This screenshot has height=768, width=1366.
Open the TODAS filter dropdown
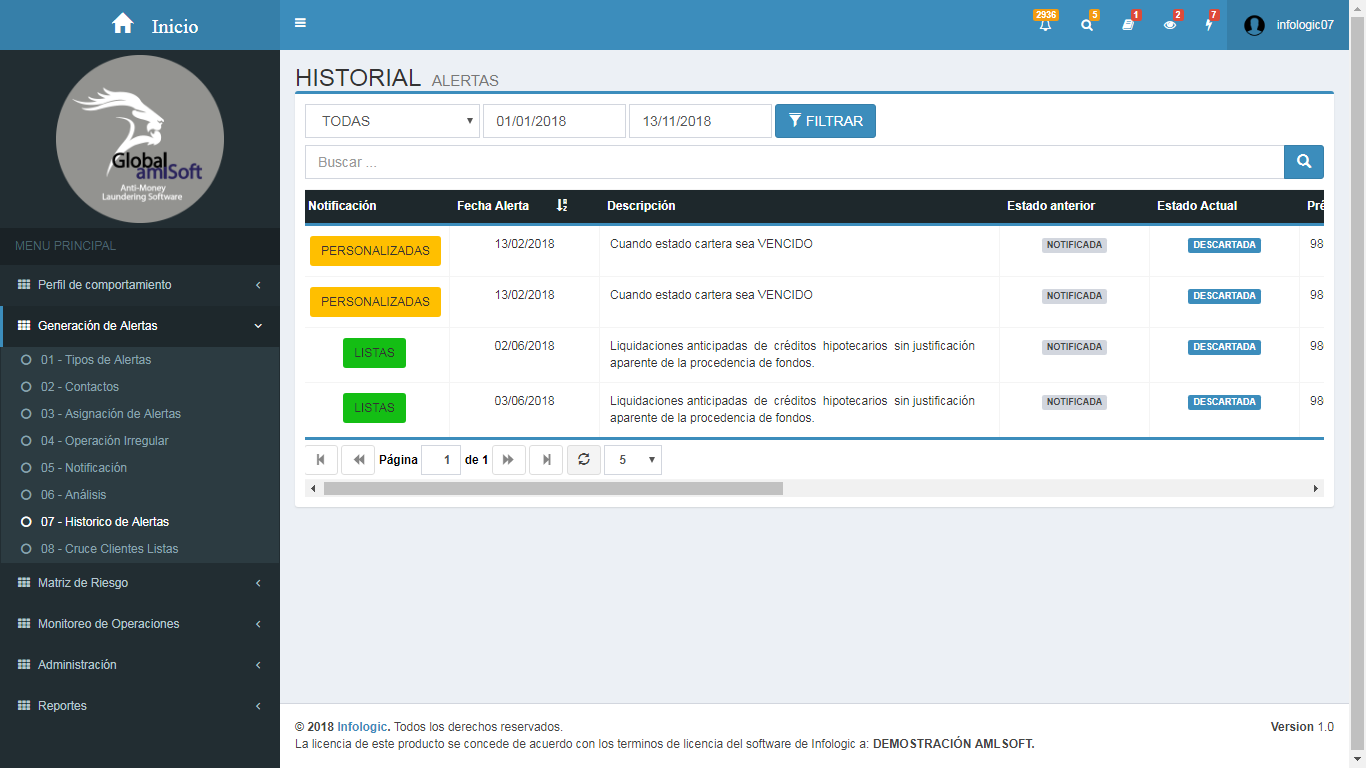click(x=392, y=121)
